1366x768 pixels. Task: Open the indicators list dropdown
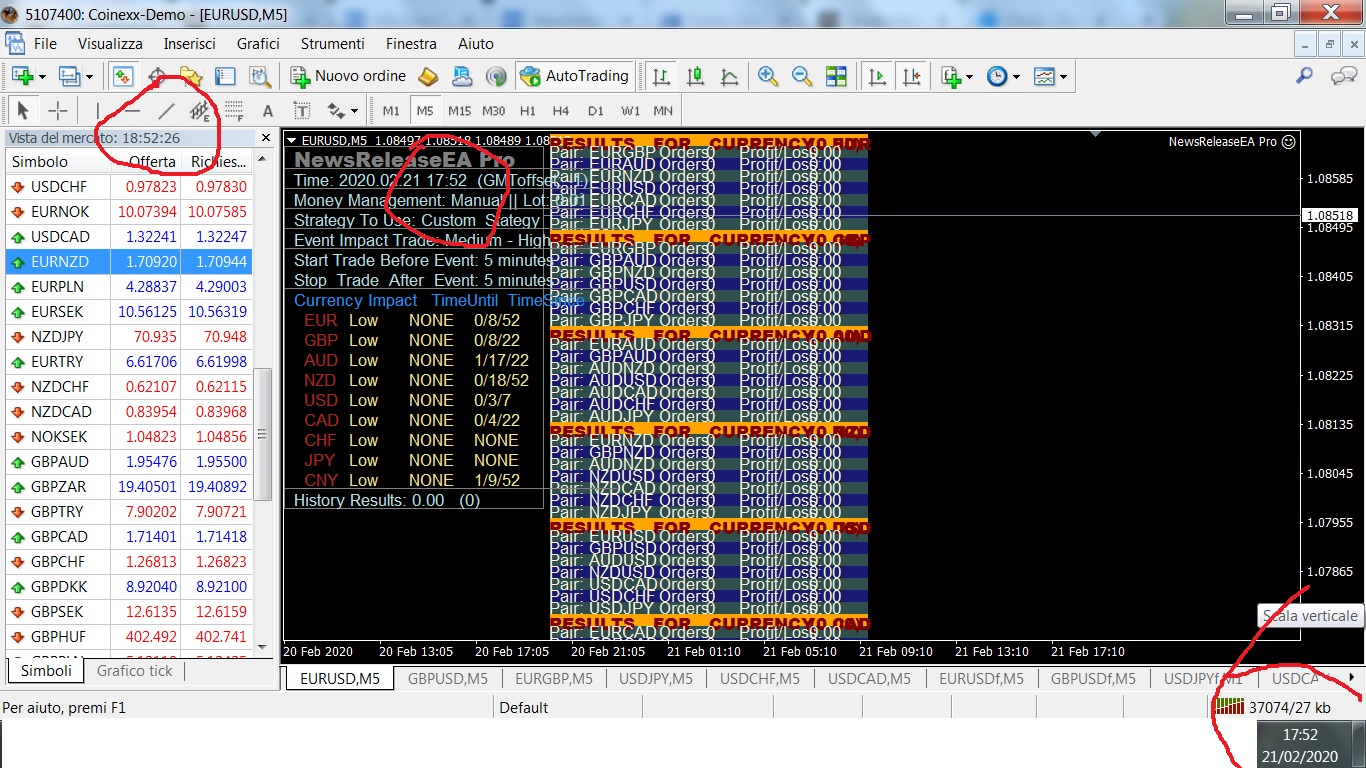pyautogui.click(x=955, y=76)
